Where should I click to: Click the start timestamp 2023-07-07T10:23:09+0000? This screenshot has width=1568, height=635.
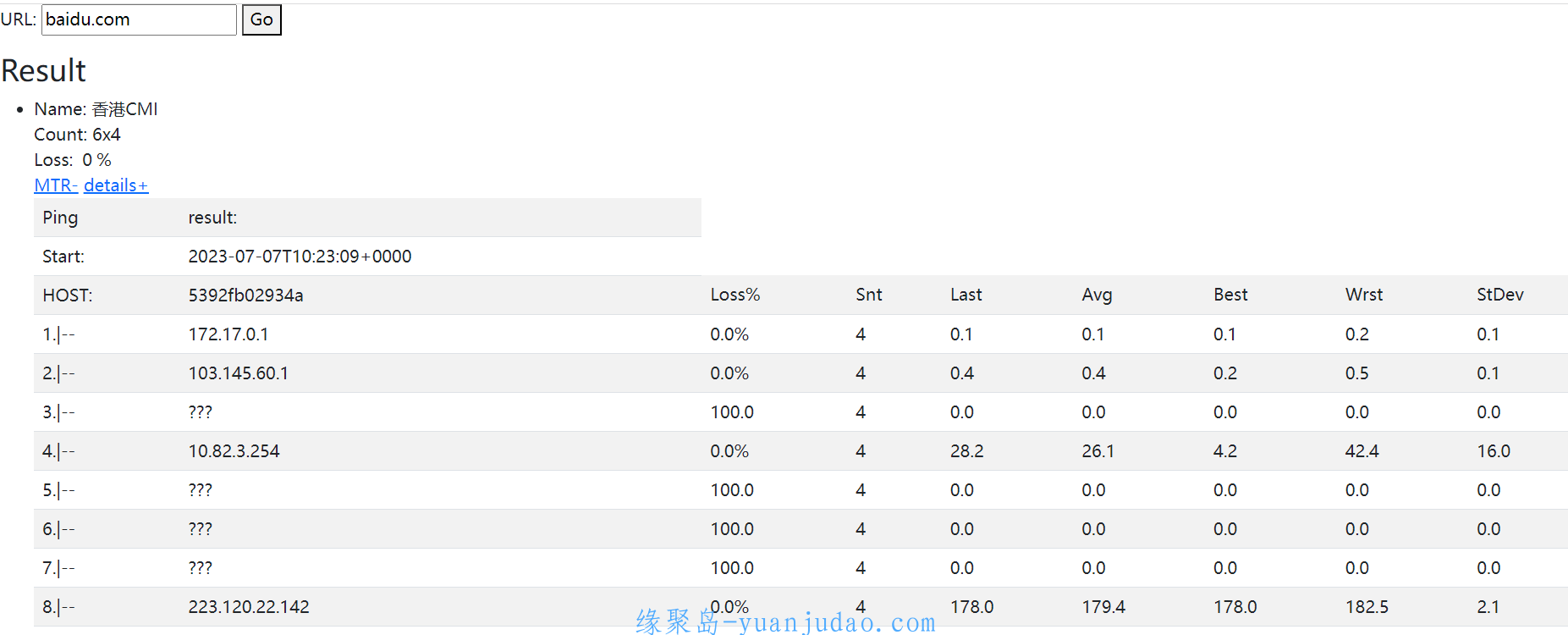point(300,257)
